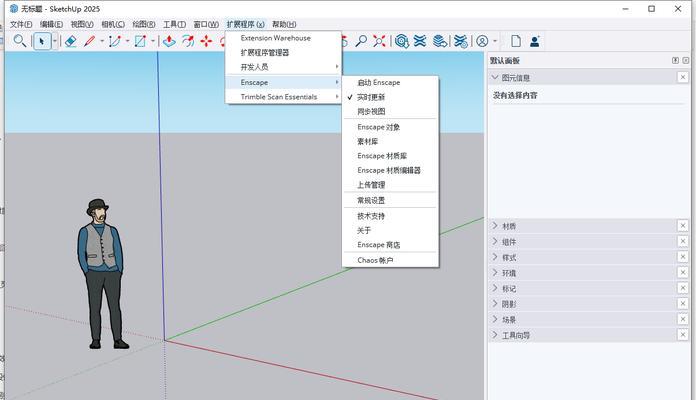Open the account icon dropdown arrow

495,41
